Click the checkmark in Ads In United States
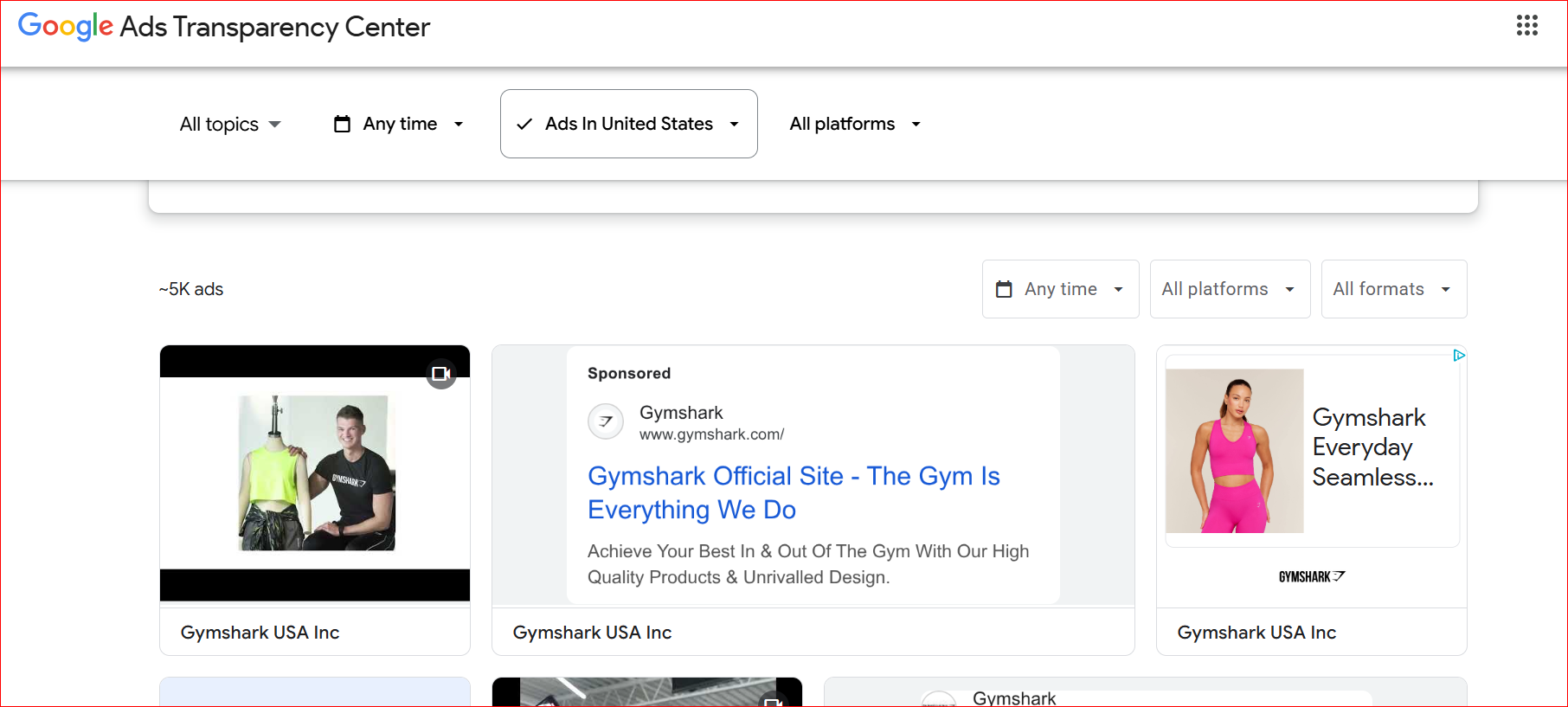This screenshot has height=707, width=1568. 524,124
